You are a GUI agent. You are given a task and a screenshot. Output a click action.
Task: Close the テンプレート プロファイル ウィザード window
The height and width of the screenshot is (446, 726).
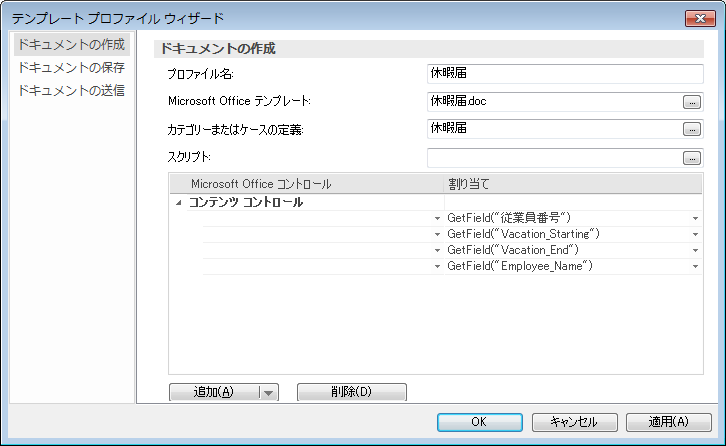tap(701, 19)
